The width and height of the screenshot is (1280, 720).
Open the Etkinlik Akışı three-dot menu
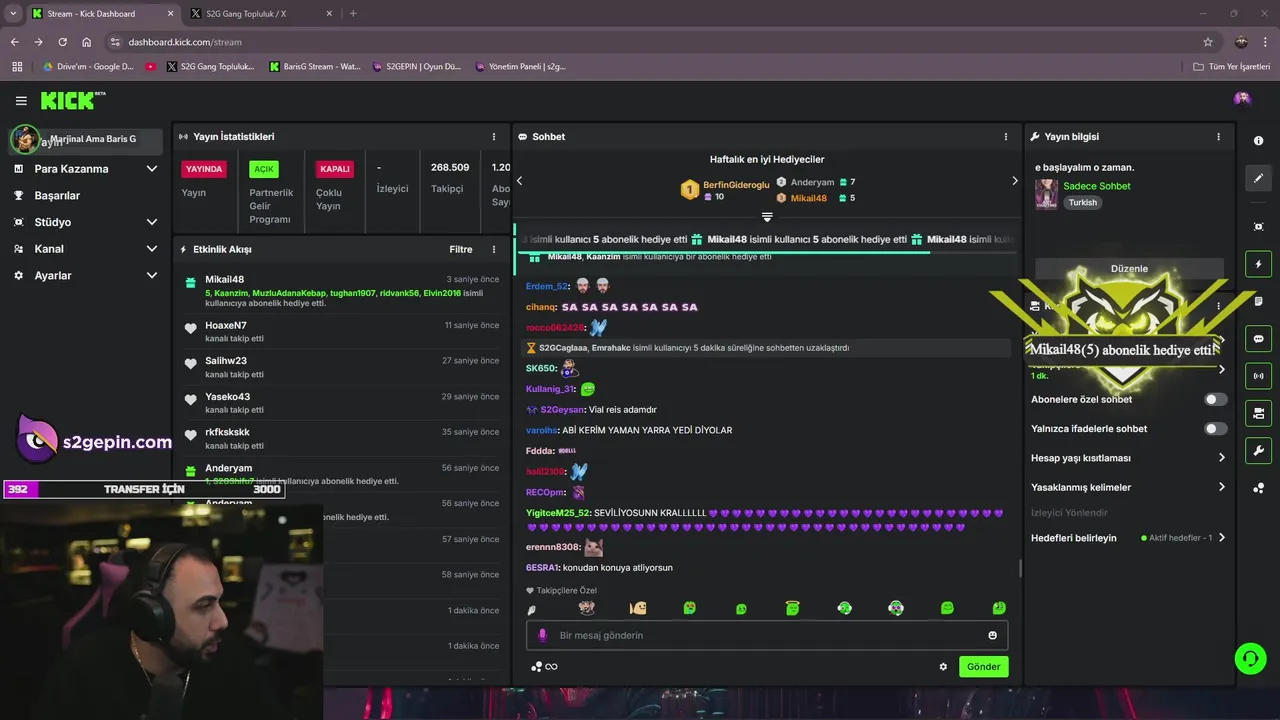pyautogui.click(x=493, y=250)
